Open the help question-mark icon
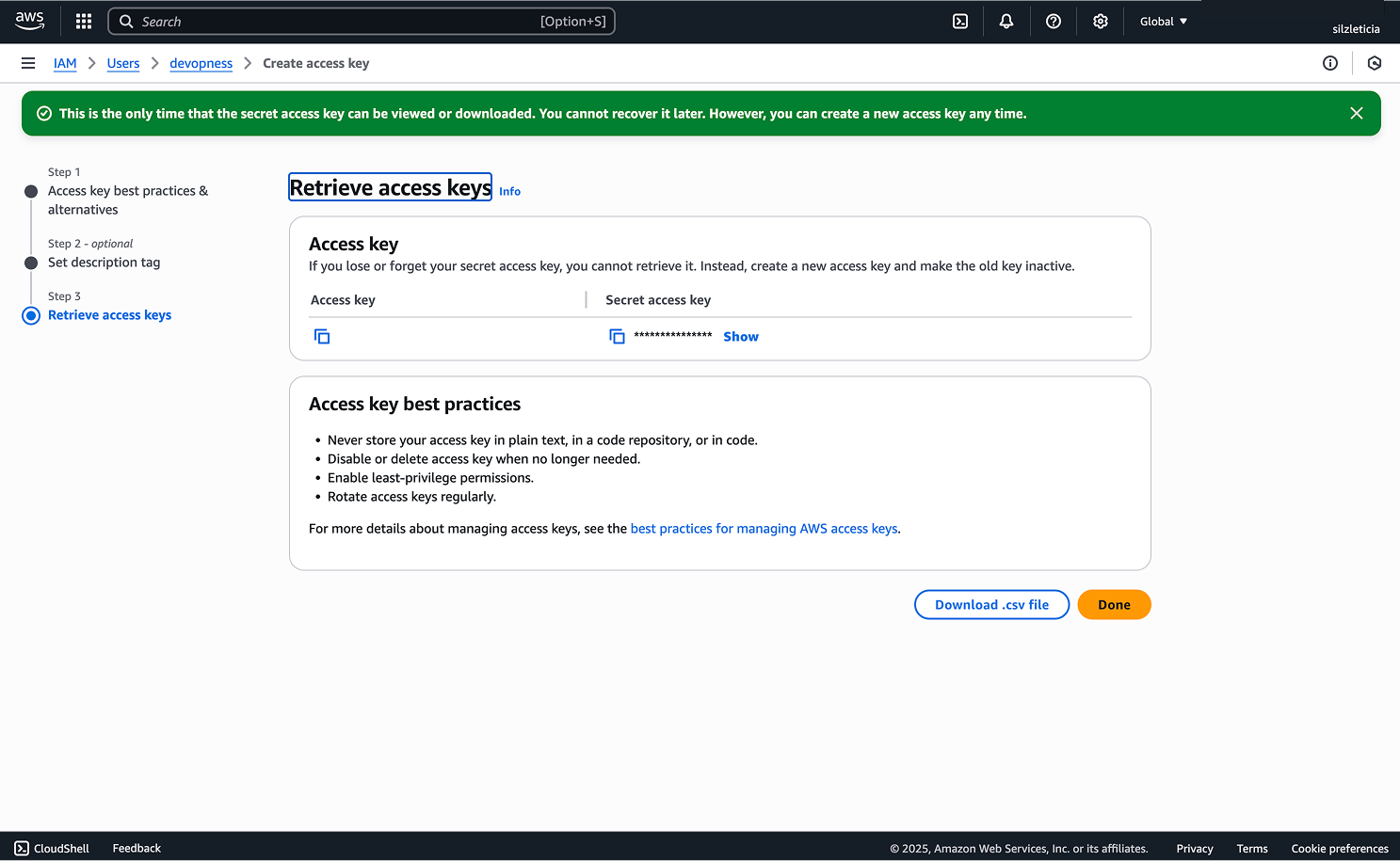The image size is (1400, 861). click(1053, 21)
